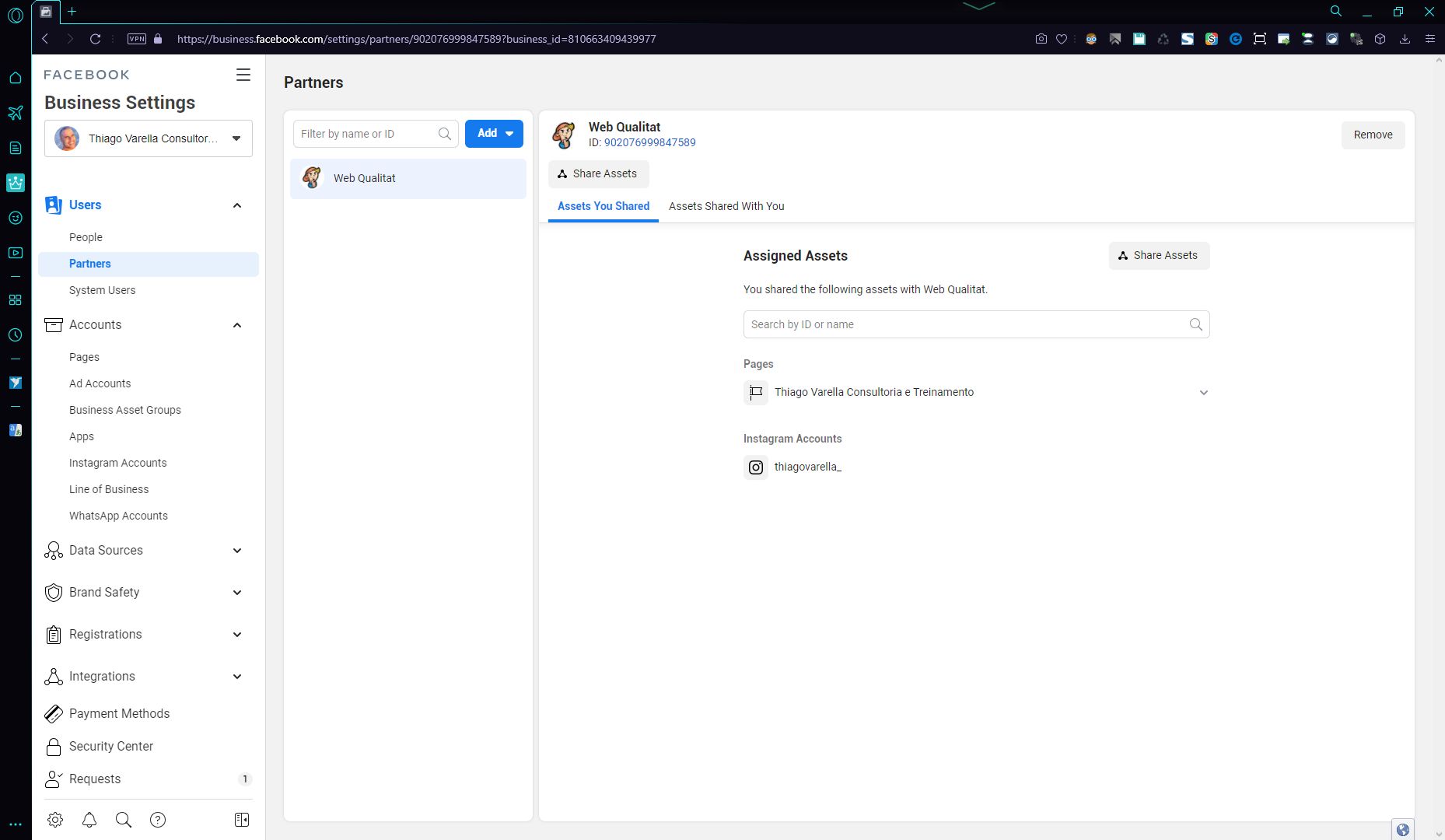
Task: Take a snapshot with the camera icon
Action: point(1041,39)
